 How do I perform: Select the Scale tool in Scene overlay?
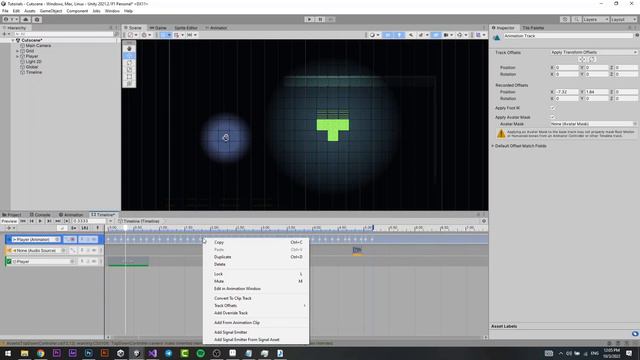click(129, 70)
